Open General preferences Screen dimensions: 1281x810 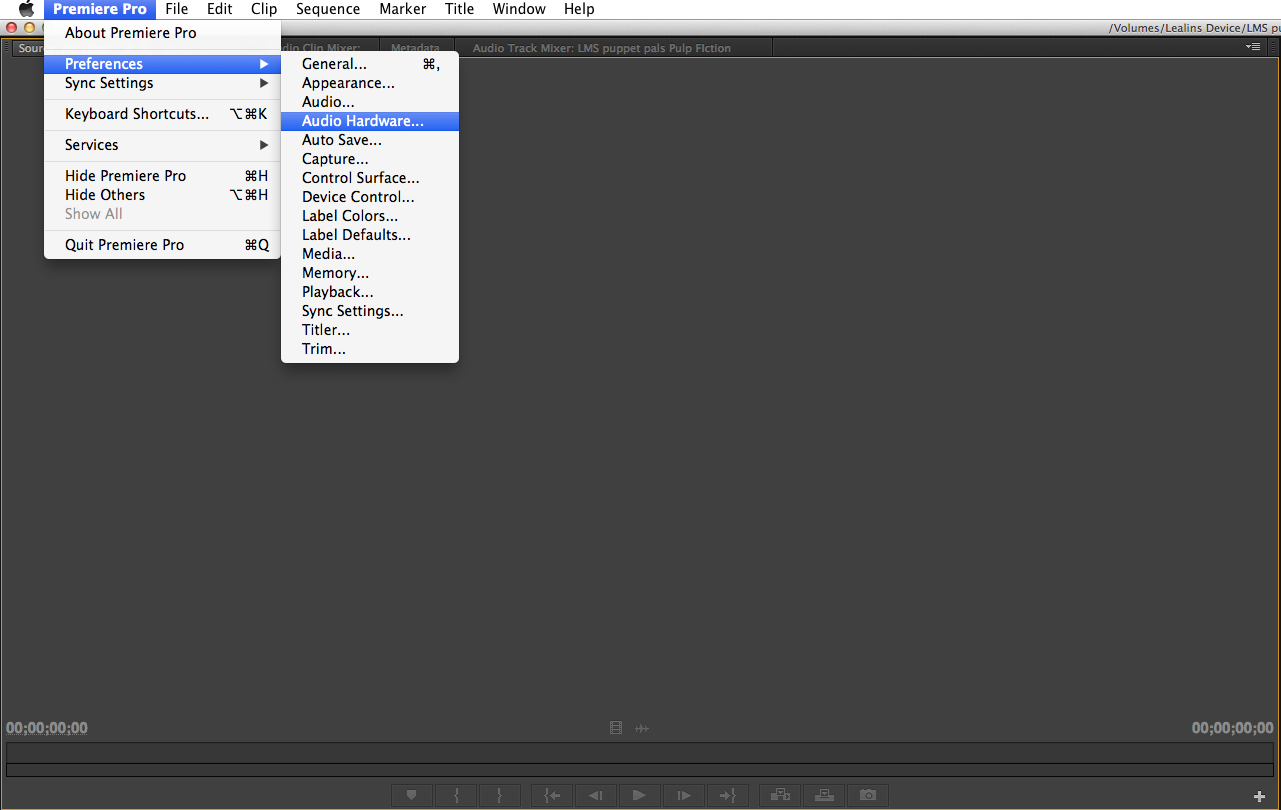click(x=370, y=64)
